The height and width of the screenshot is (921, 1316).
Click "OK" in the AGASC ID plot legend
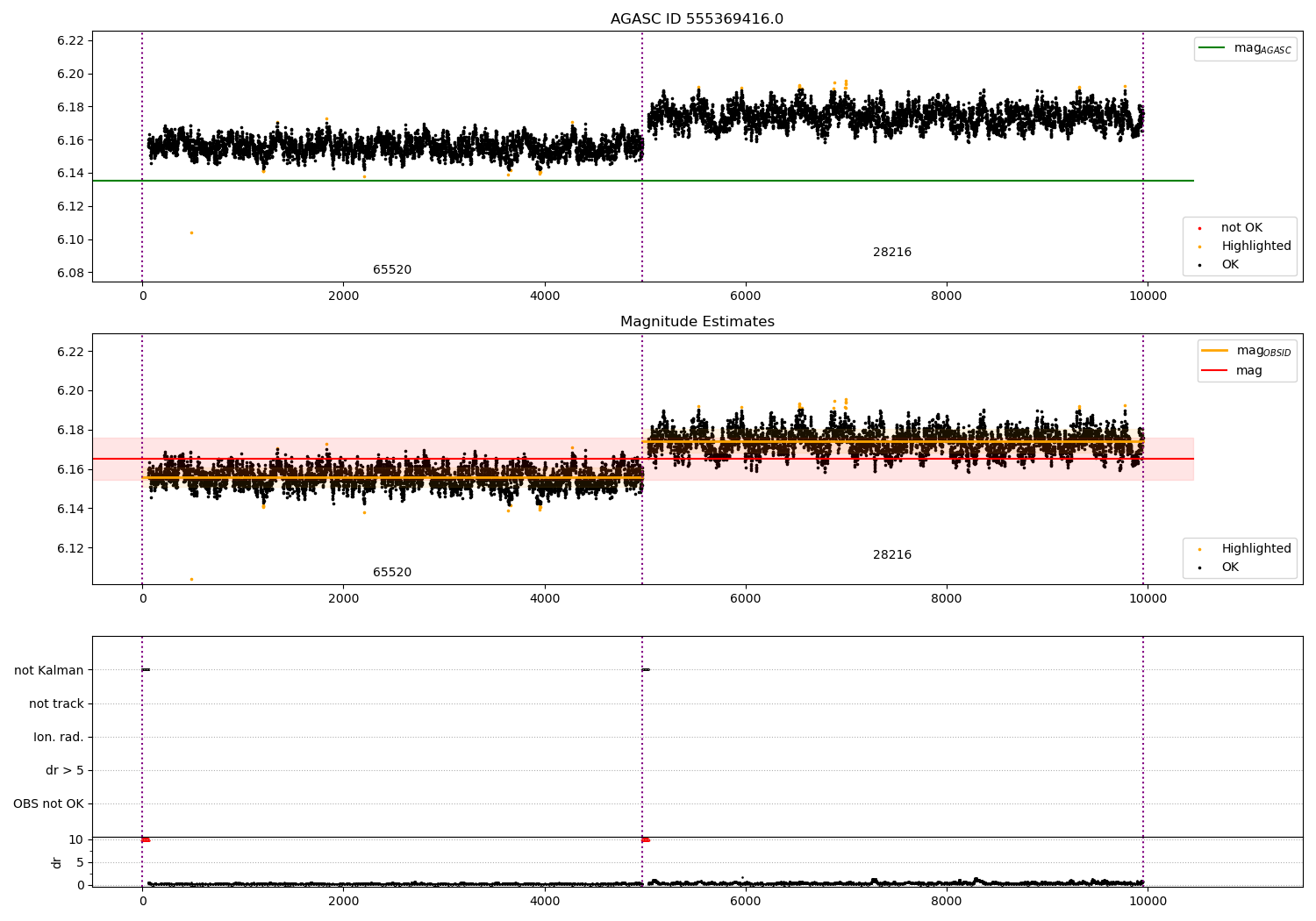point(1230,265)
